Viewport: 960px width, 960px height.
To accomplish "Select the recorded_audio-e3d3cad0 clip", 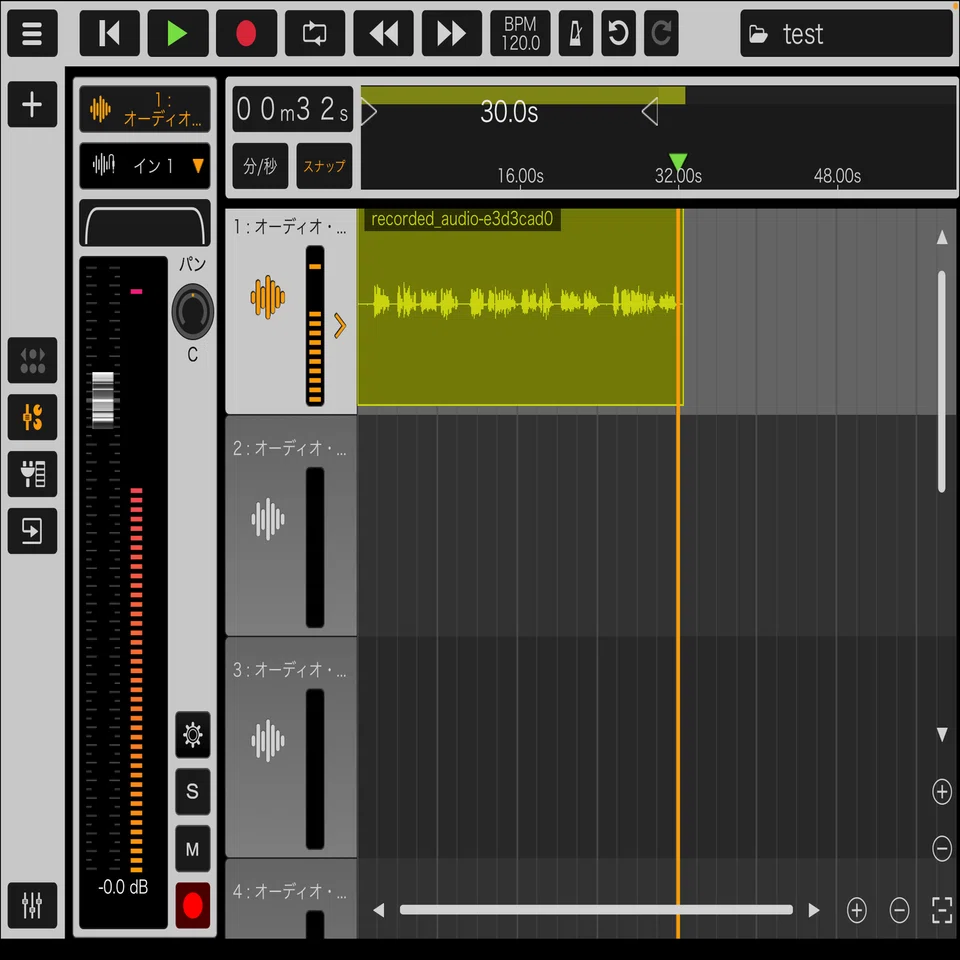I will click(520, 307).
